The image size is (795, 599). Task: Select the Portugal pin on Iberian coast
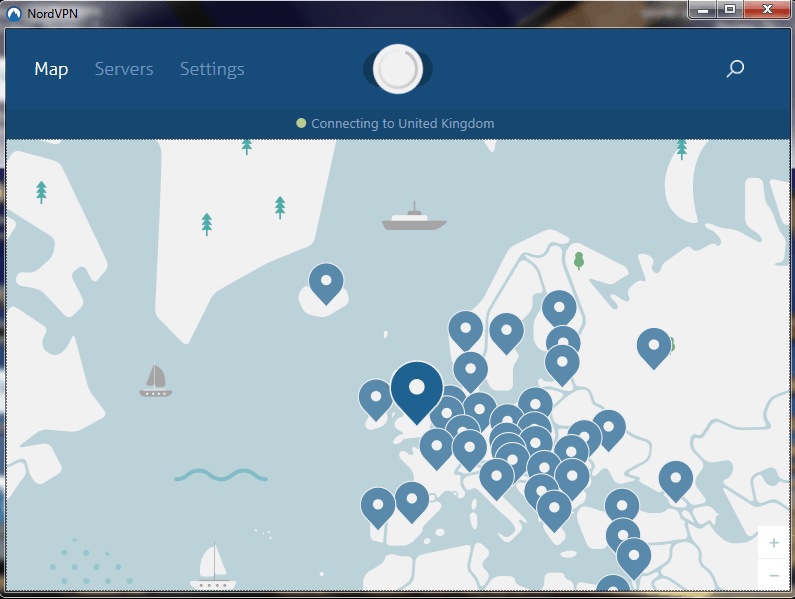coord(377,505)
